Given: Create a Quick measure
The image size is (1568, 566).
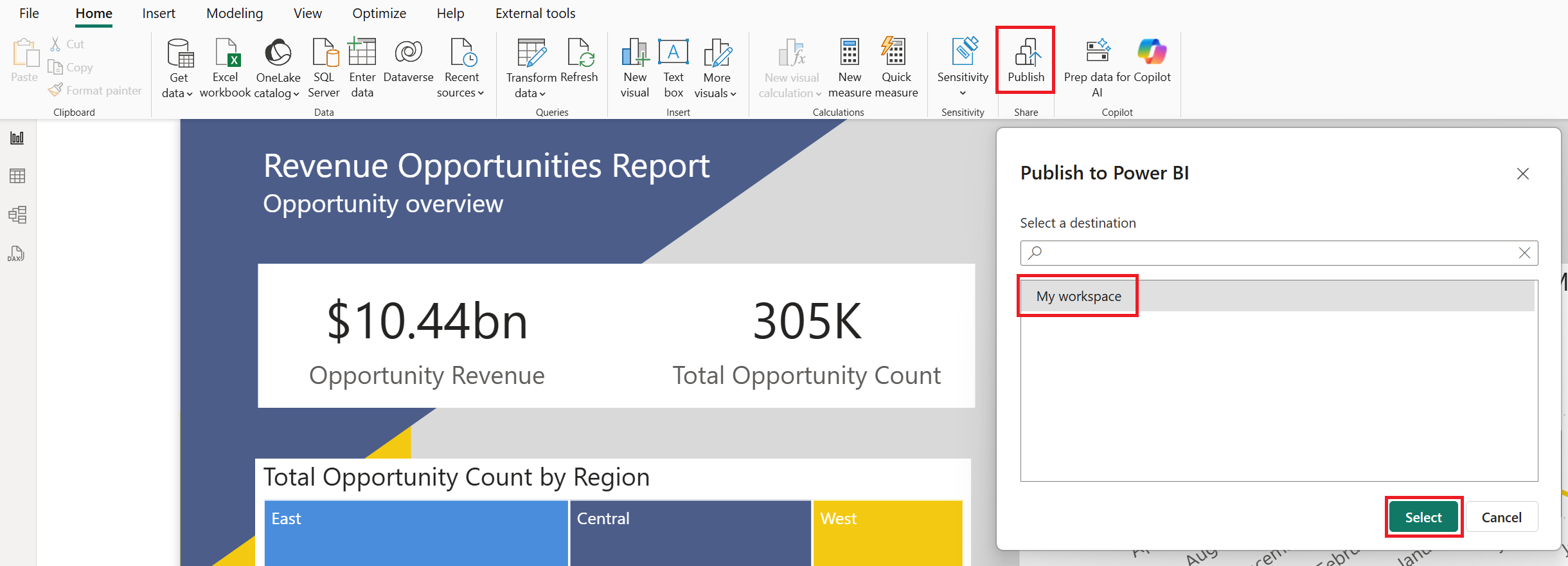Looking at the screenshot, I should (896, 68).
